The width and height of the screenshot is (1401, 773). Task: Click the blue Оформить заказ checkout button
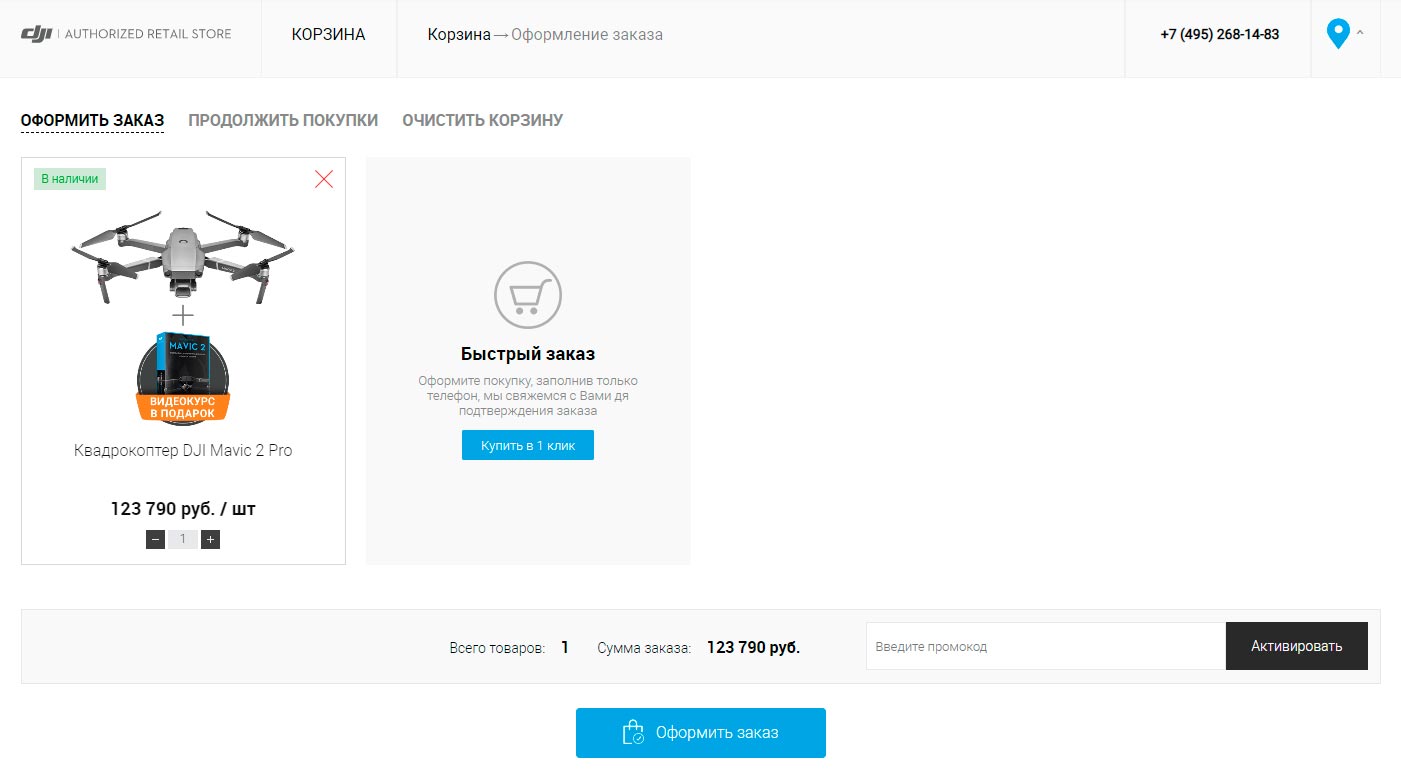(x=701, y=733)
